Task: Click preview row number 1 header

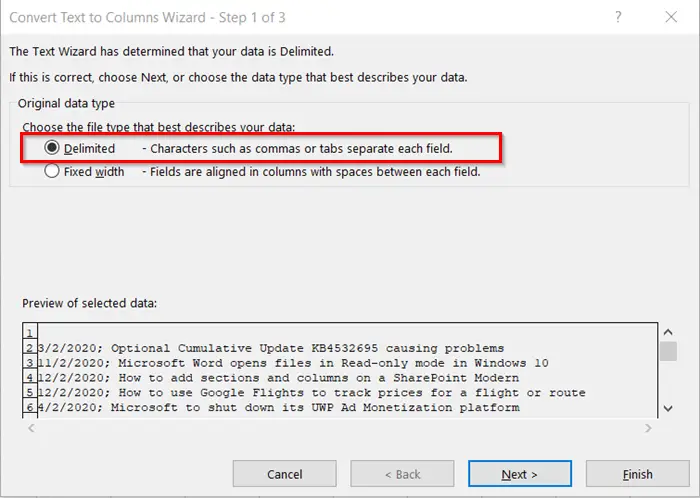Action: [30, 333]
